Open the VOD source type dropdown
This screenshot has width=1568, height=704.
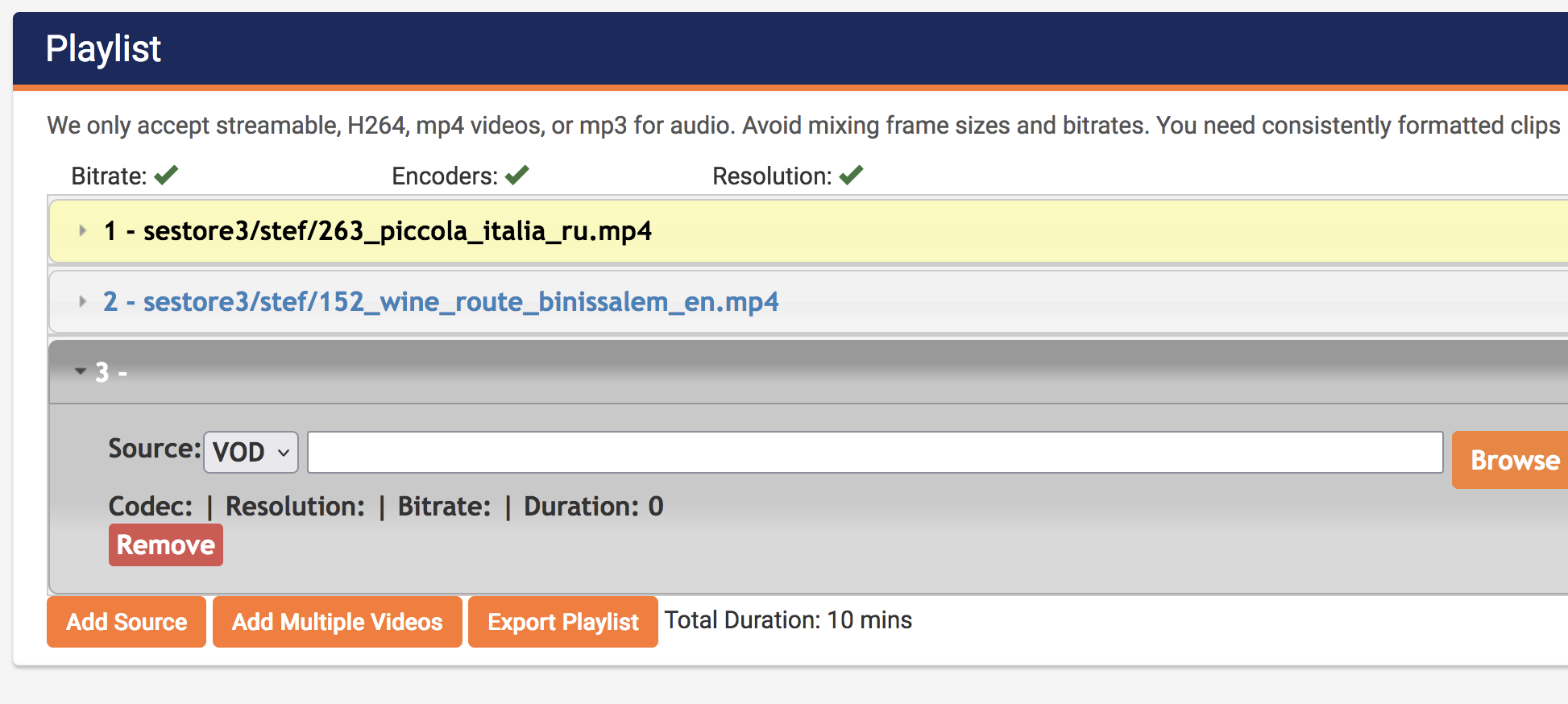251,452
